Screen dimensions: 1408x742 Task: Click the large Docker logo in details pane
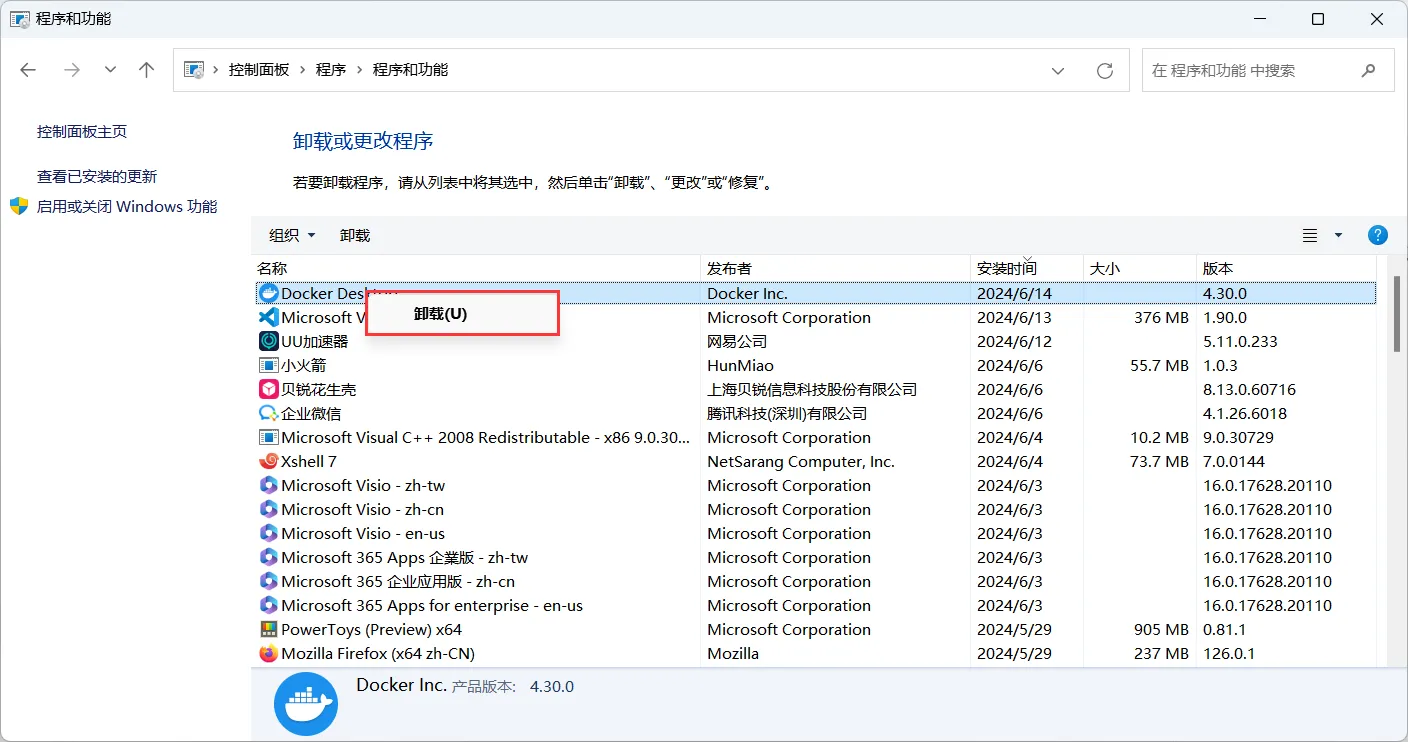(x=306, y=704)
